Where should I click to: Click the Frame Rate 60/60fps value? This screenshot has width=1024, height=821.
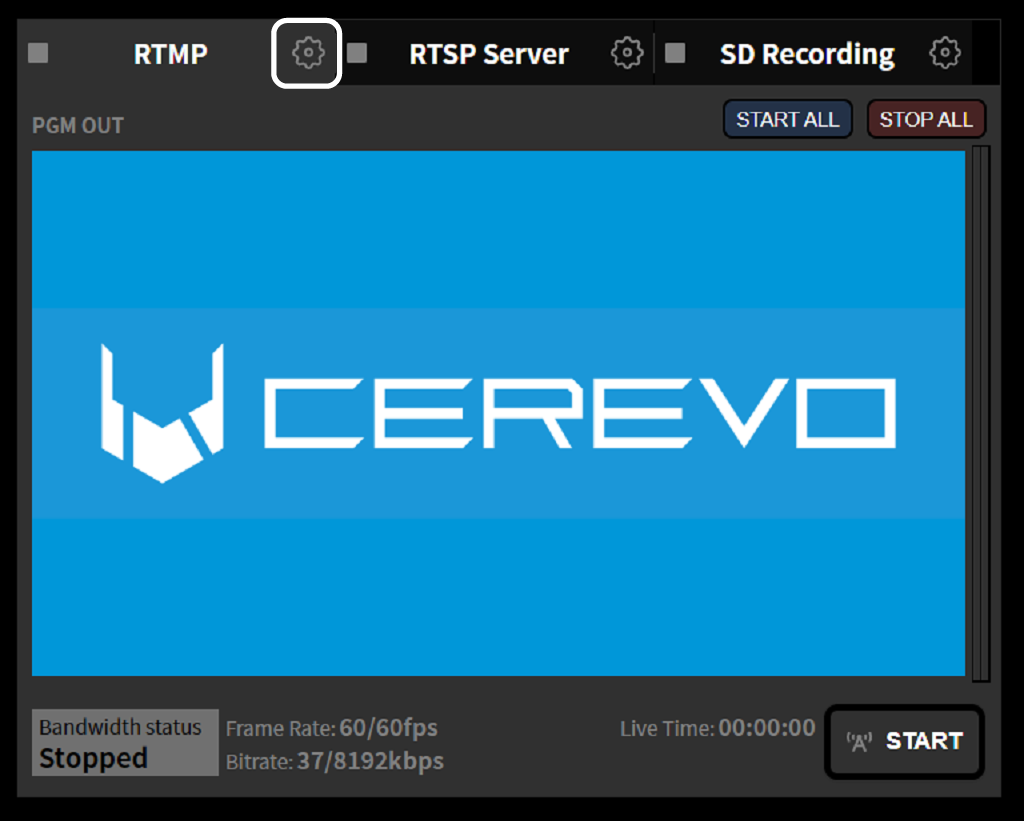[389, 728]
